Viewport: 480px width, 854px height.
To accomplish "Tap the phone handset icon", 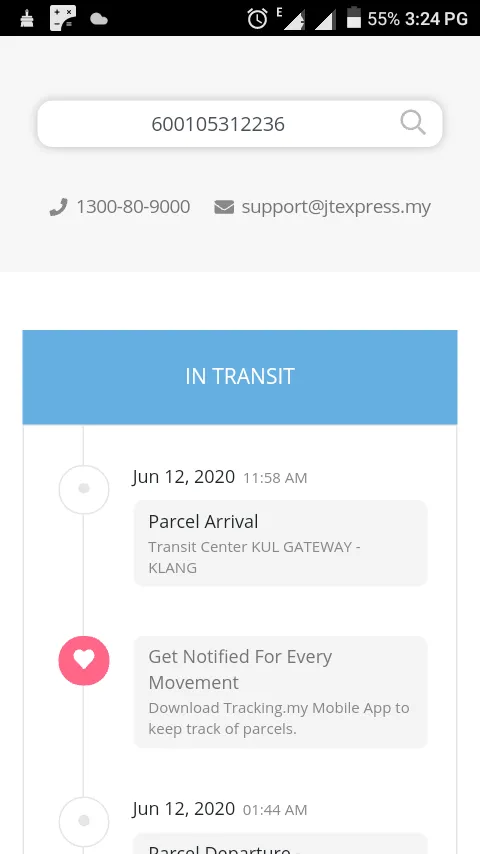I will point(58,207).
